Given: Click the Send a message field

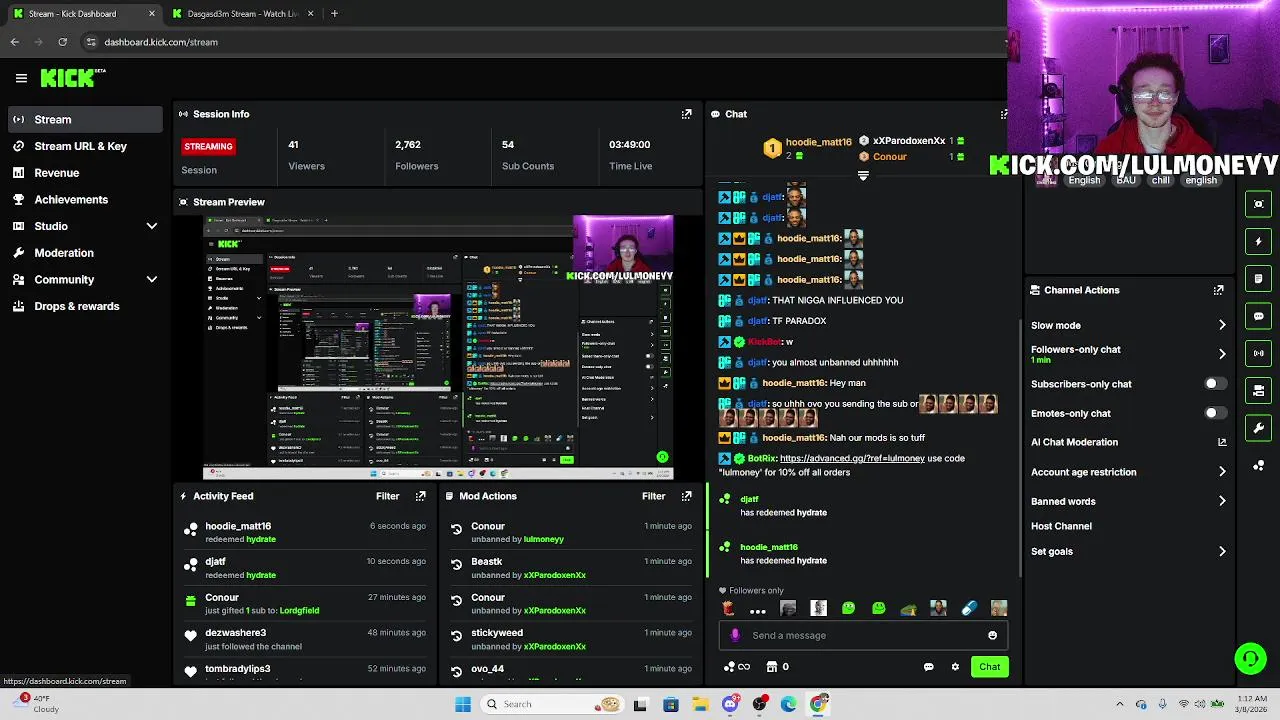Looking at the screenshot, I should [864, 635].
